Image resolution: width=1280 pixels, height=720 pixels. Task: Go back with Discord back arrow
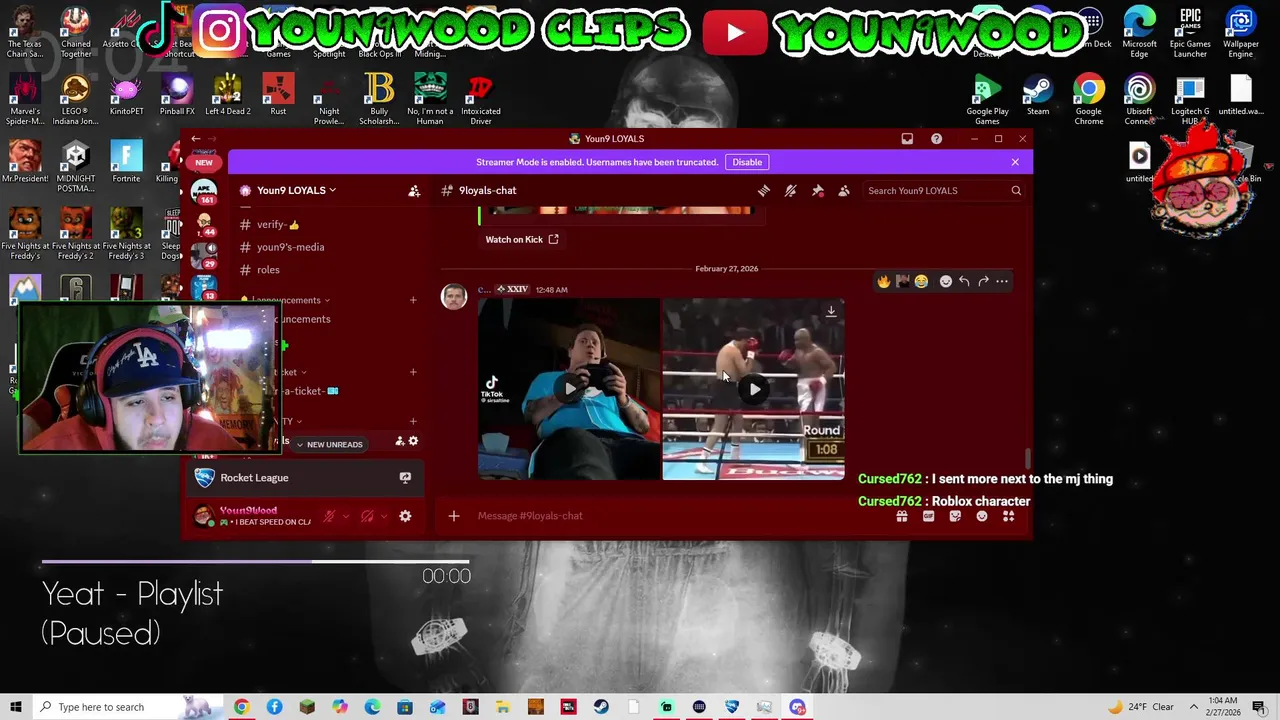196,139
